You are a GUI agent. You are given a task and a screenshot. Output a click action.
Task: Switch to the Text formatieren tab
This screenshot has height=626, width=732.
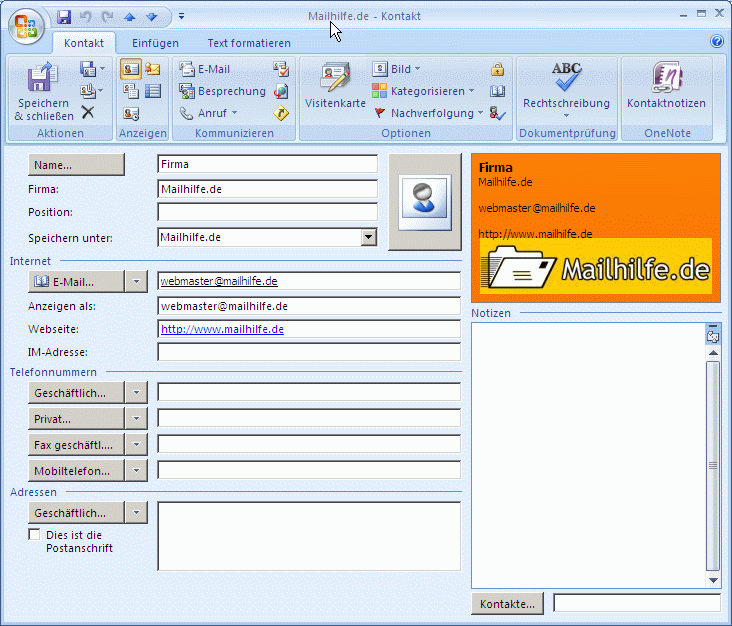[249, 43]
